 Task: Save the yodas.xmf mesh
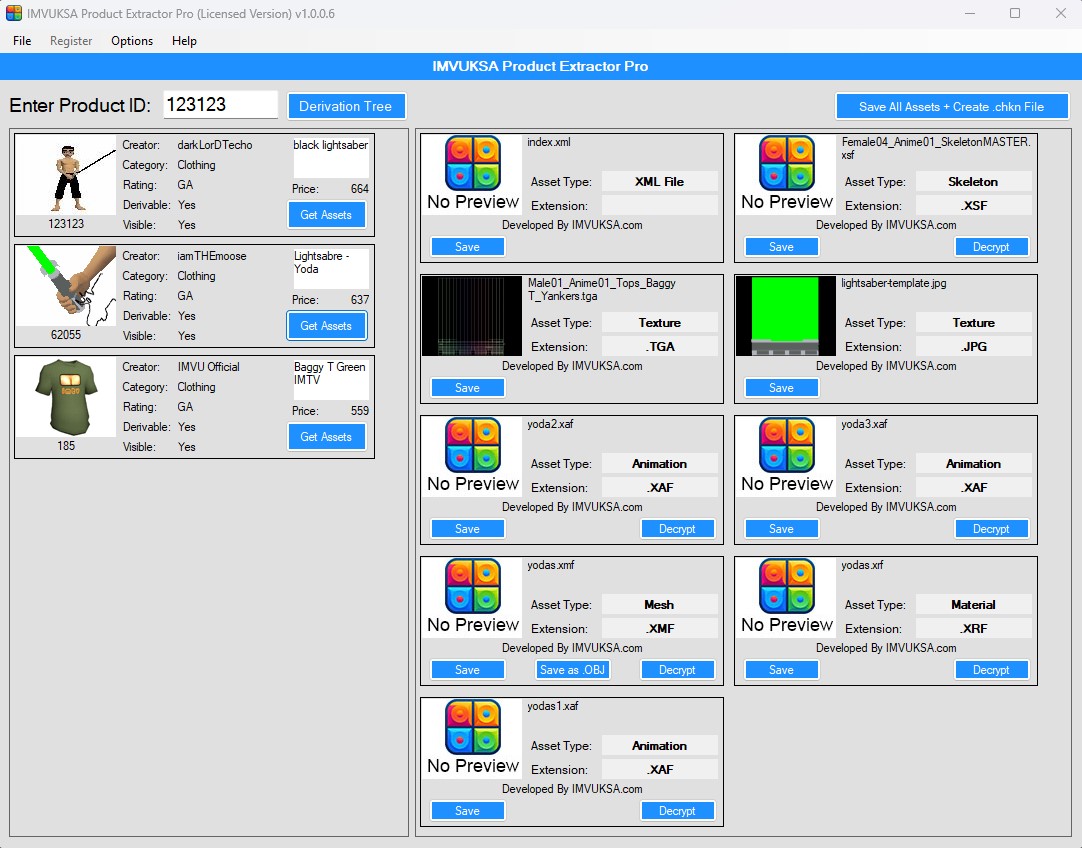tap(467, 670)
